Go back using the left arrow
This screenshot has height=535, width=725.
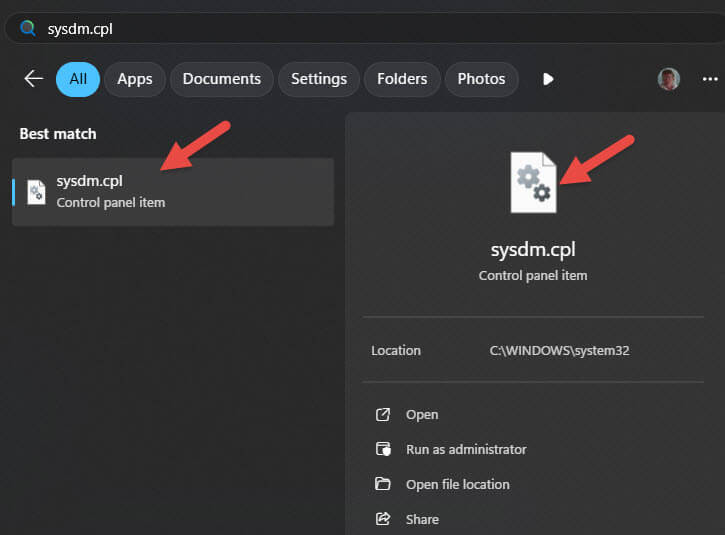click(34, 79)
